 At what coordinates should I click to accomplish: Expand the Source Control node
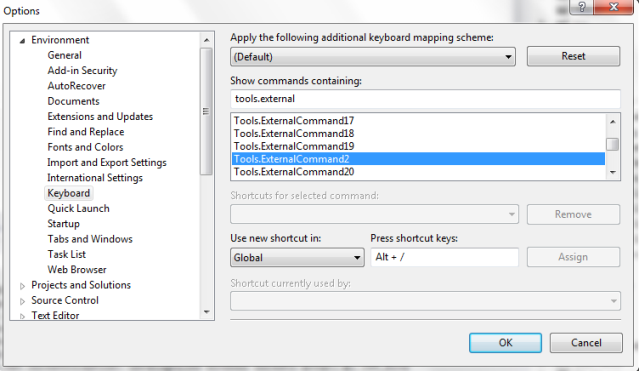(22, 301)
